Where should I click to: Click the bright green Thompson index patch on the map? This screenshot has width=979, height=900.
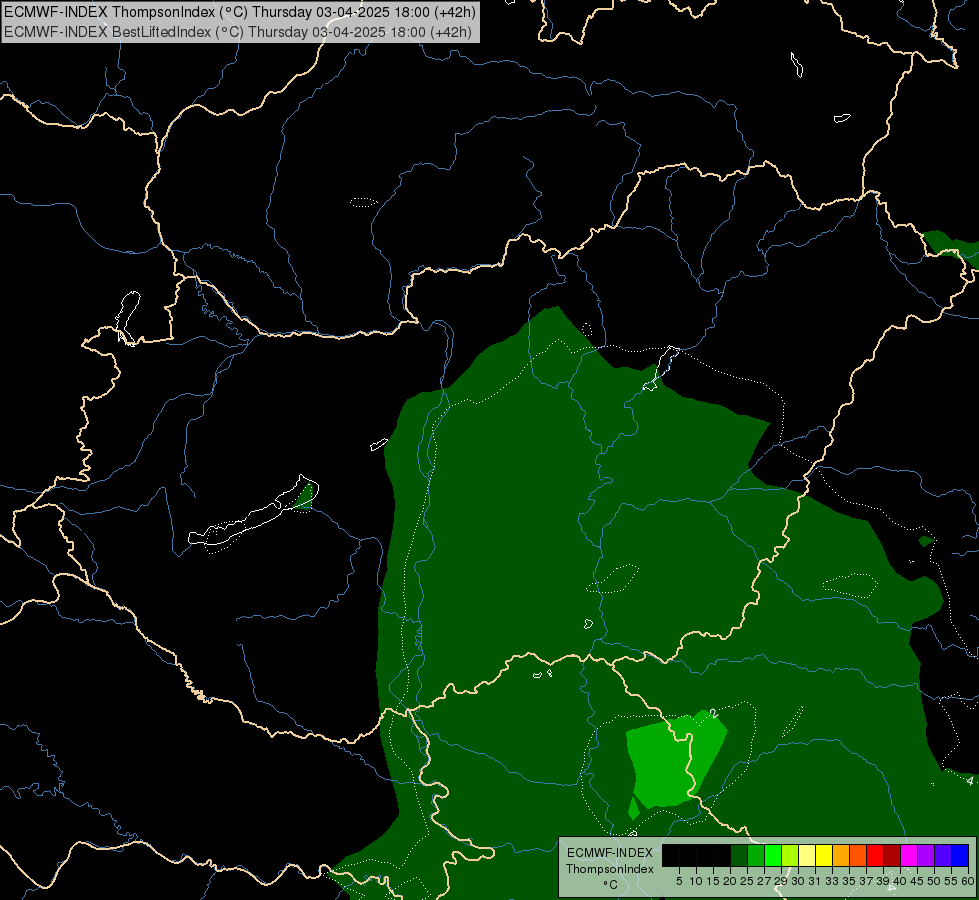[671, 759]
